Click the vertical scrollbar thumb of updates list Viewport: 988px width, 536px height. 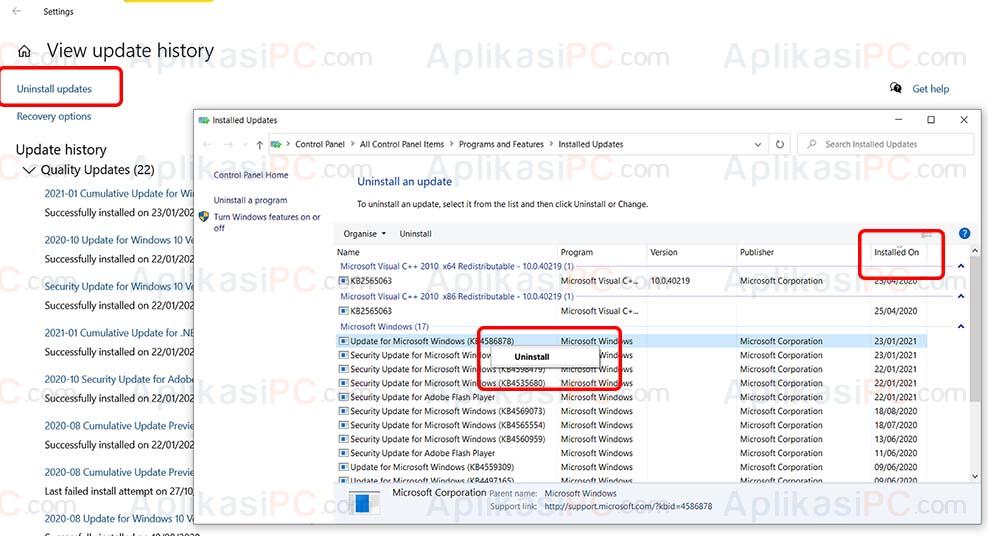(975, 329)
